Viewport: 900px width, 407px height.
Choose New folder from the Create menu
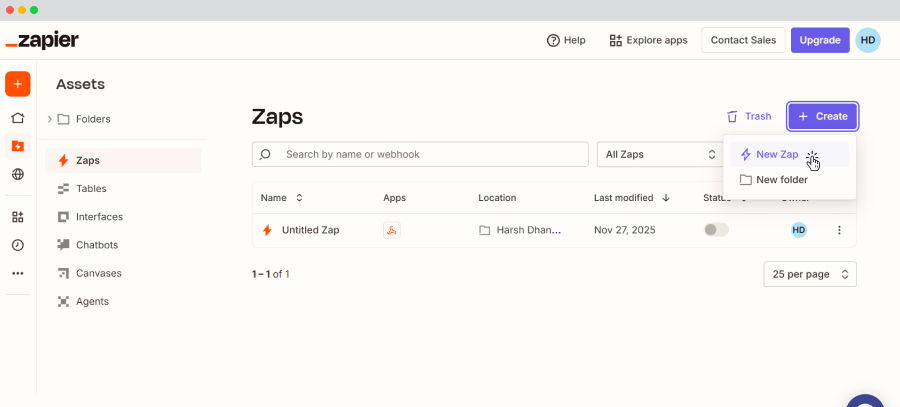[x=781, y=180]
